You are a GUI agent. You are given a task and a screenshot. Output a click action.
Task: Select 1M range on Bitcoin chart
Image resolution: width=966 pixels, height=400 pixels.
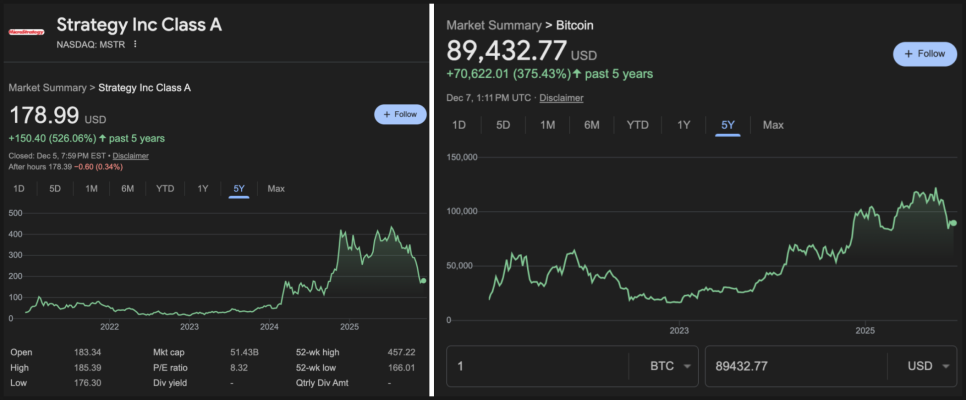click(548, 125)
